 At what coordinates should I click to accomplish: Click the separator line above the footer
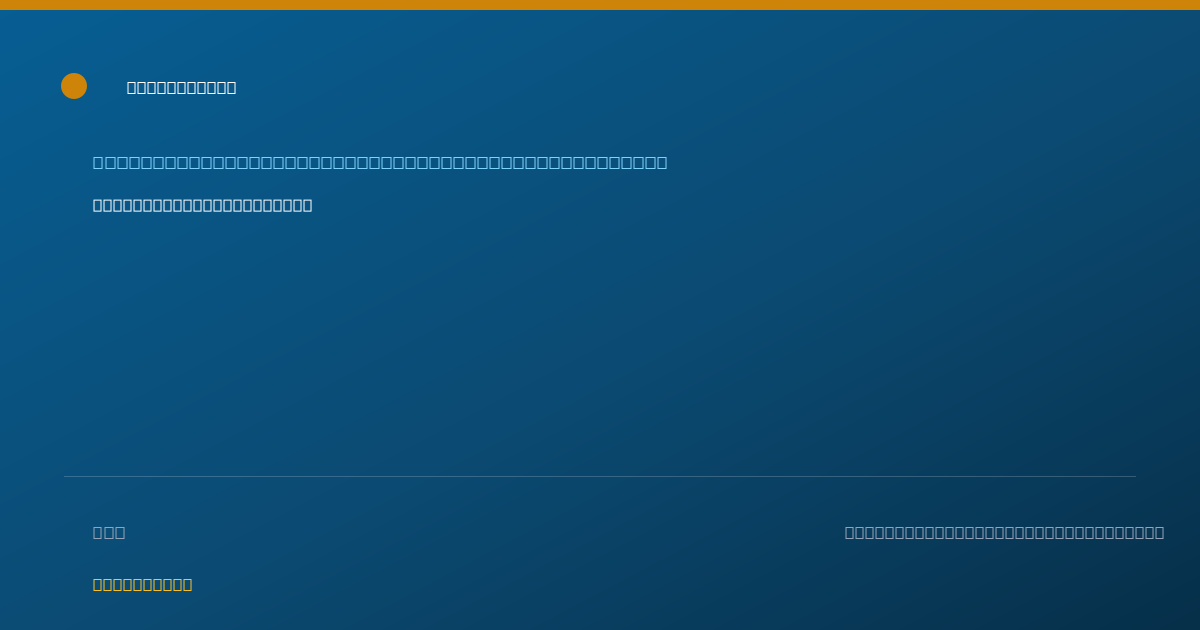coord(600,476)
